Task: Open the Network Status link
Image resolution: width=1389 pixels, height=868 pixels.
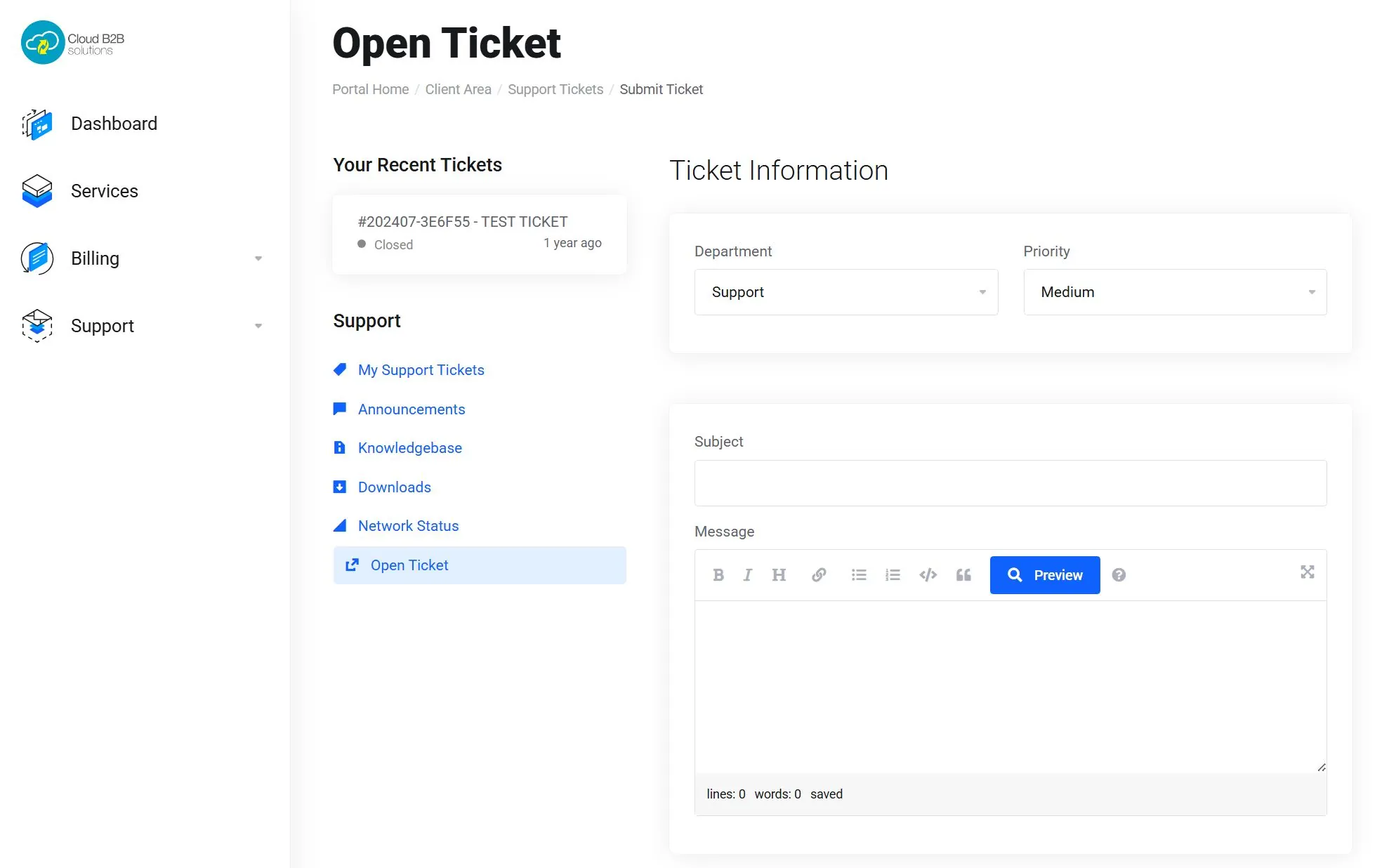Action: (408, 526)
